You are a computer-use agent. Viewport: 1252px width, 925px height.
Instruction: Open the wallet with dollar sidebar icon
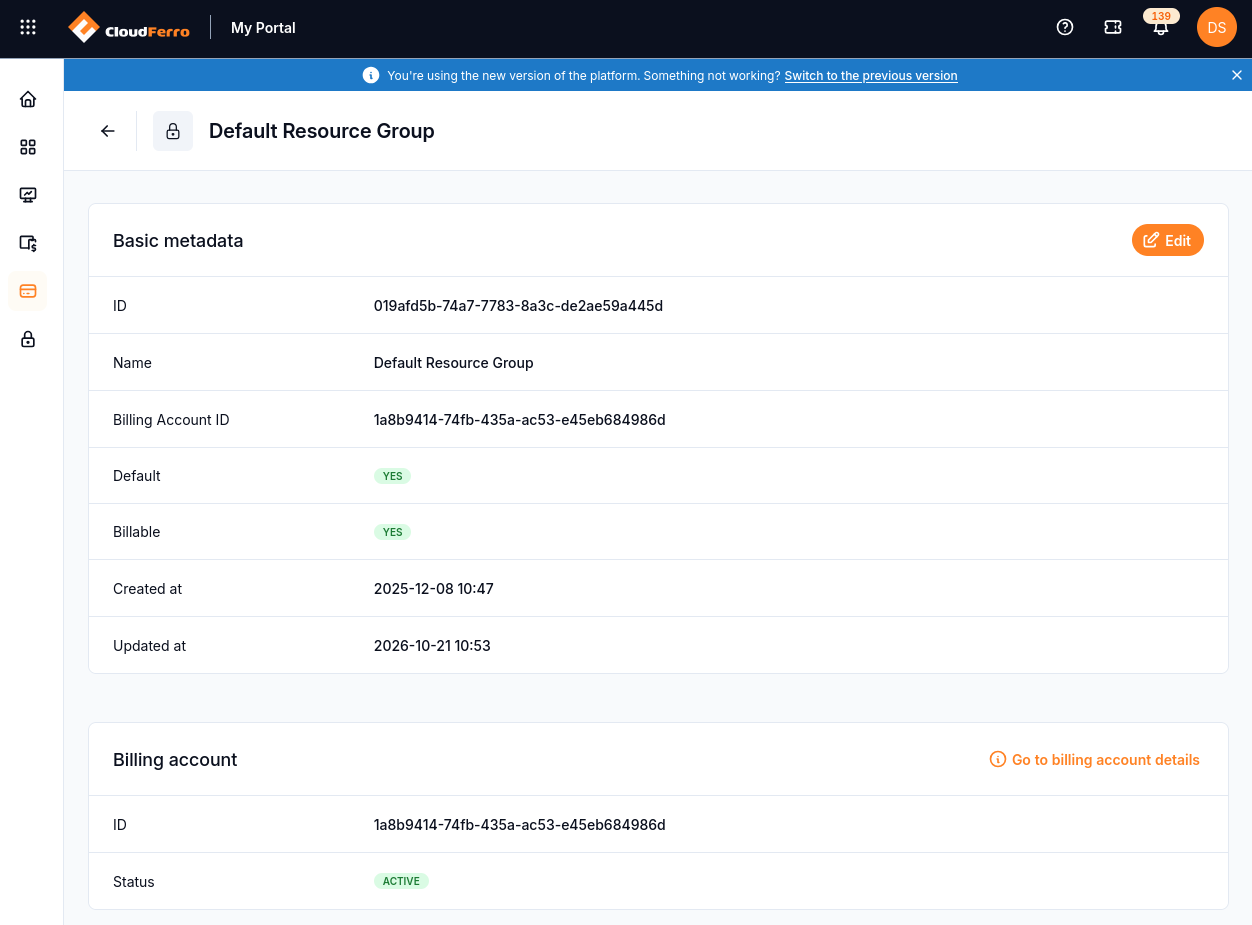click(28, 243)
